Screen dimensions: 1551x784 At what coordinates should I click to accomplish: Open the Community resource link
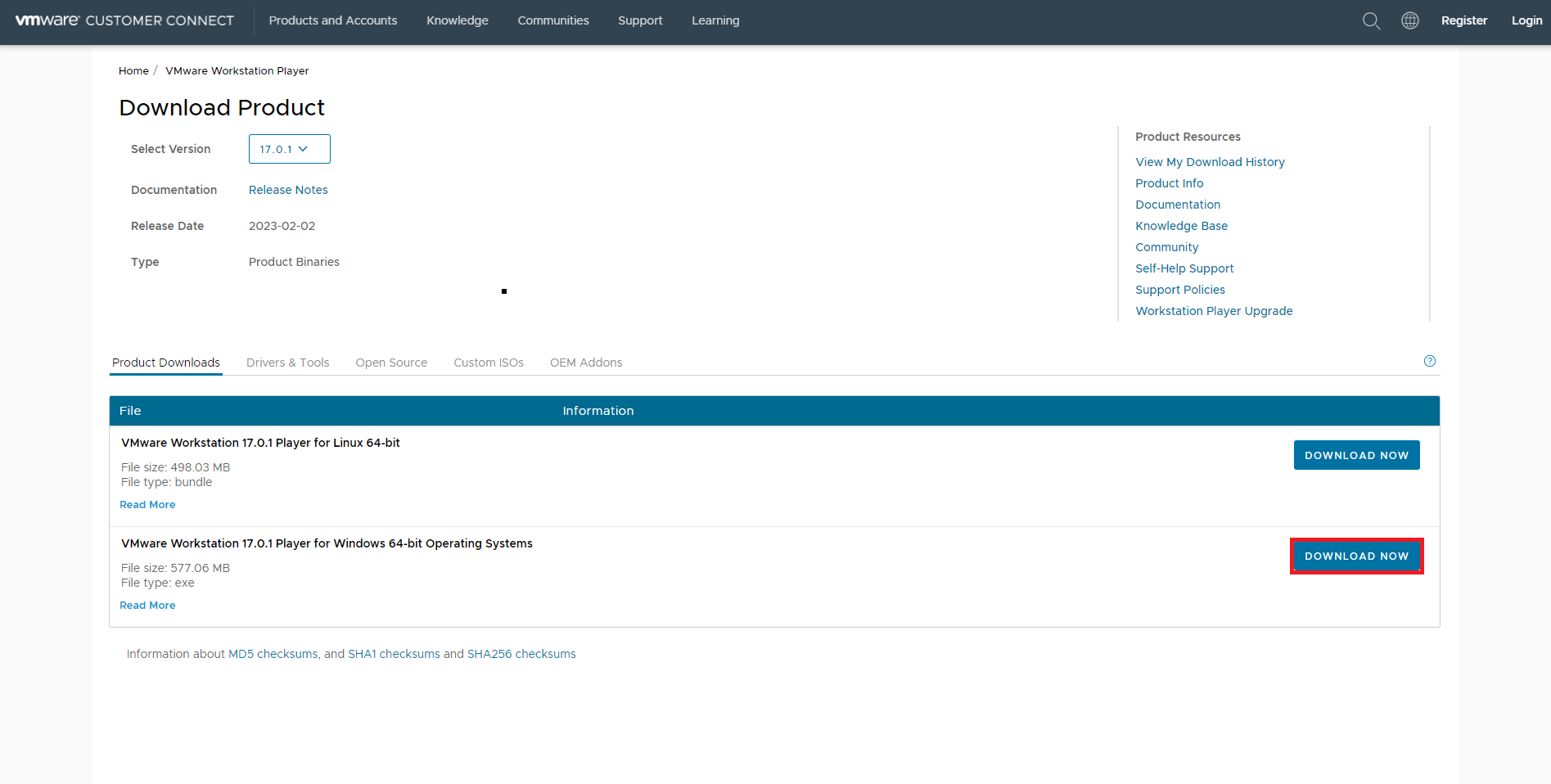coord(1166,247)
